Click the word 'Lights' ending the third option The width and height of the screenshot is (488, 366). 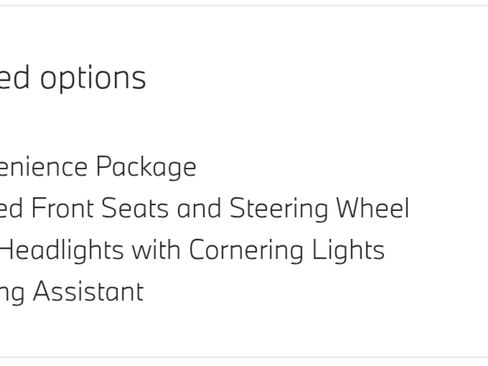348,250
